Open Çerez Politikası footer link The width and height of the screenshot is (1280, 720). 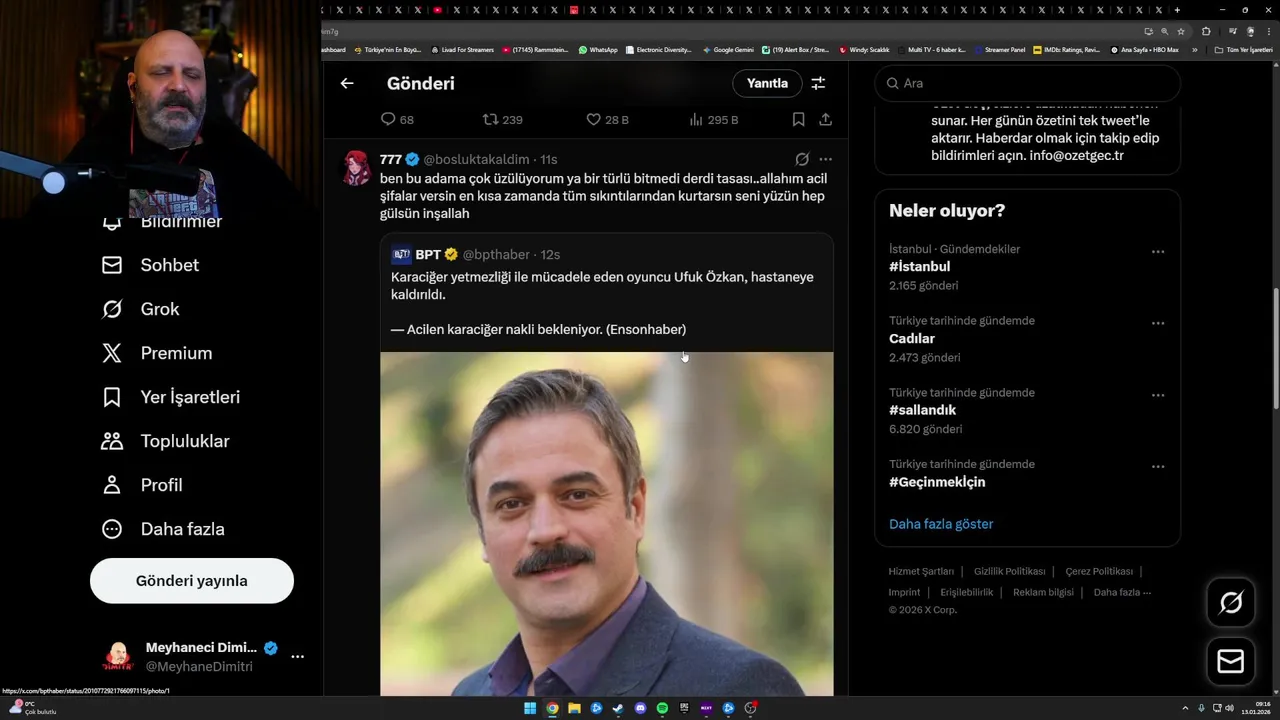pos(1099,571)
